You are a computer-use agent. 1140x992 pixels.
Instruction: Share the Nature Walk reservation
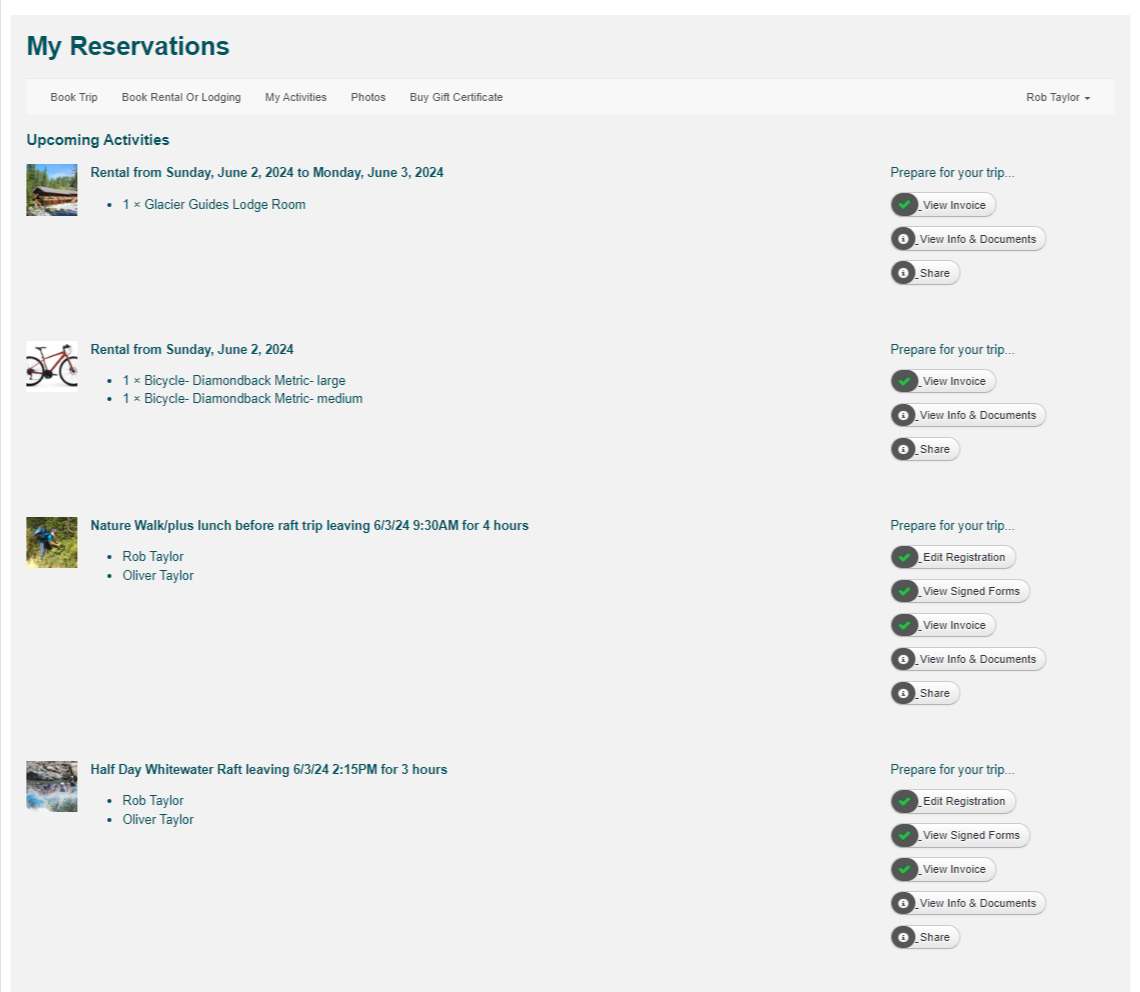click(x=934, y=693)
